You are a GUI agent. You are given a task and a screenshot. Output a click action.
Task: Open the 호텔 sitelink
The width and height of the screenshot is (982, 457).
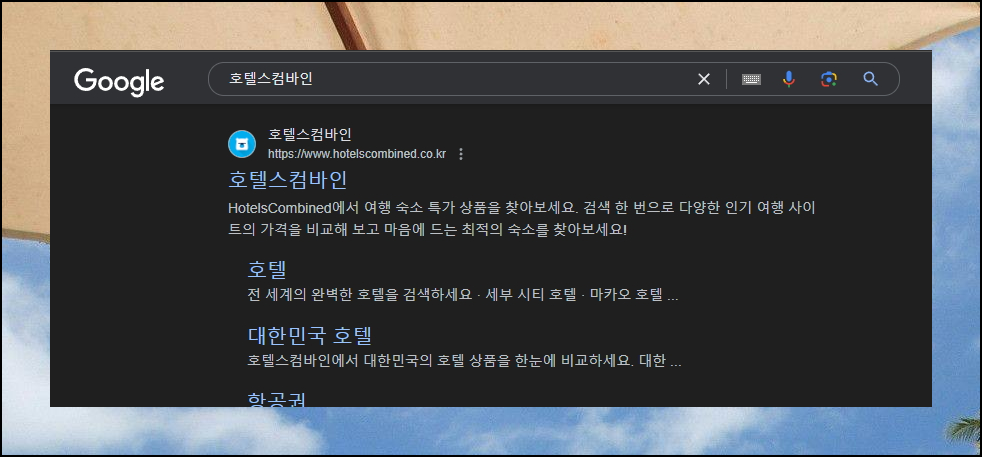coord(267,269)
